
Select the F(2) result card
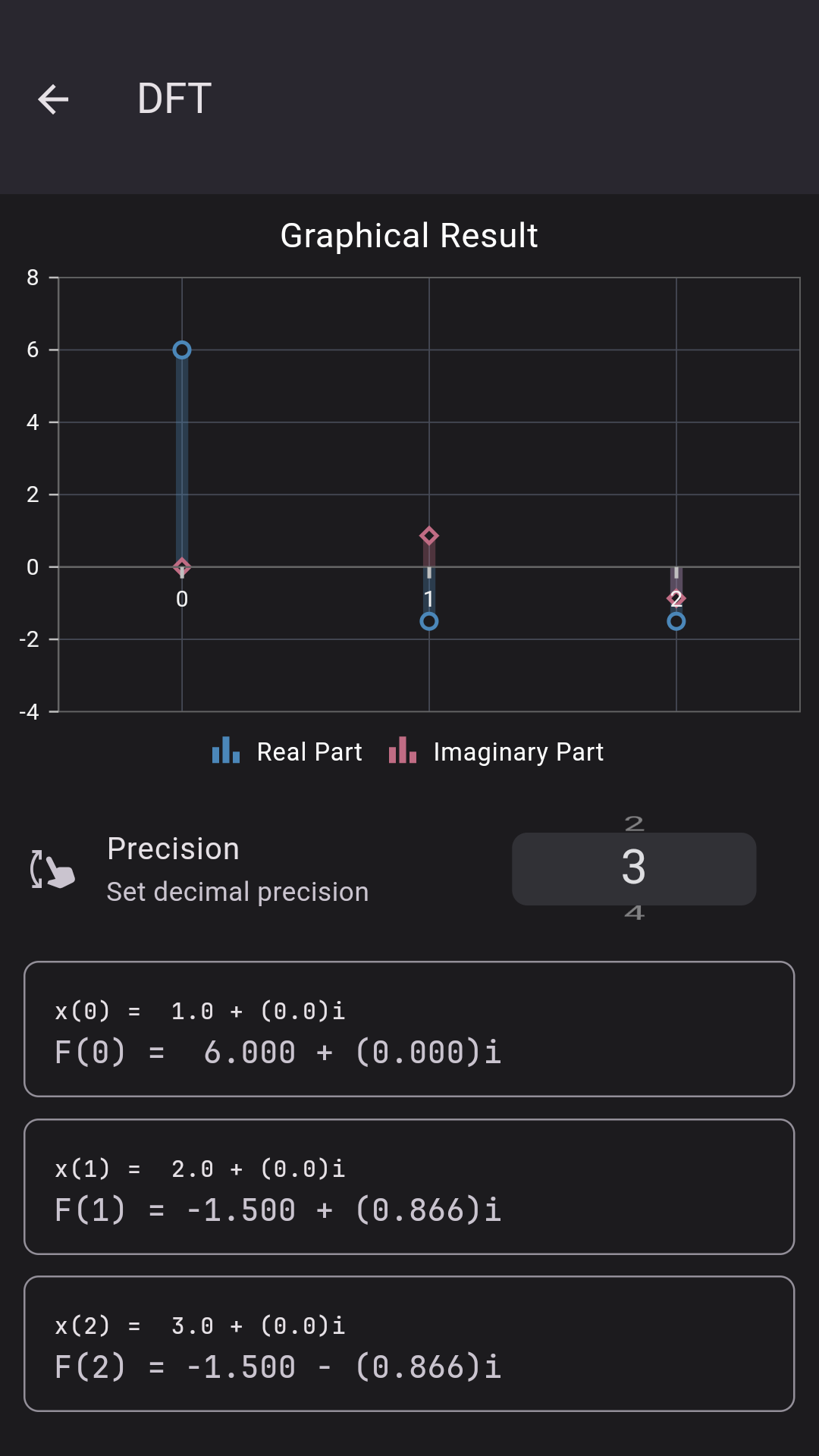(409, 1344)
